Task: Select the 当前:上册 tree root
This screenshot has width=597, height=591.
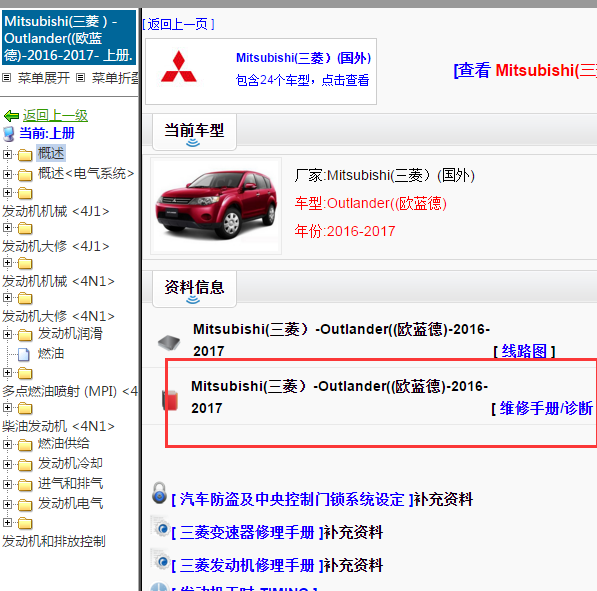Action: point(47,134)
